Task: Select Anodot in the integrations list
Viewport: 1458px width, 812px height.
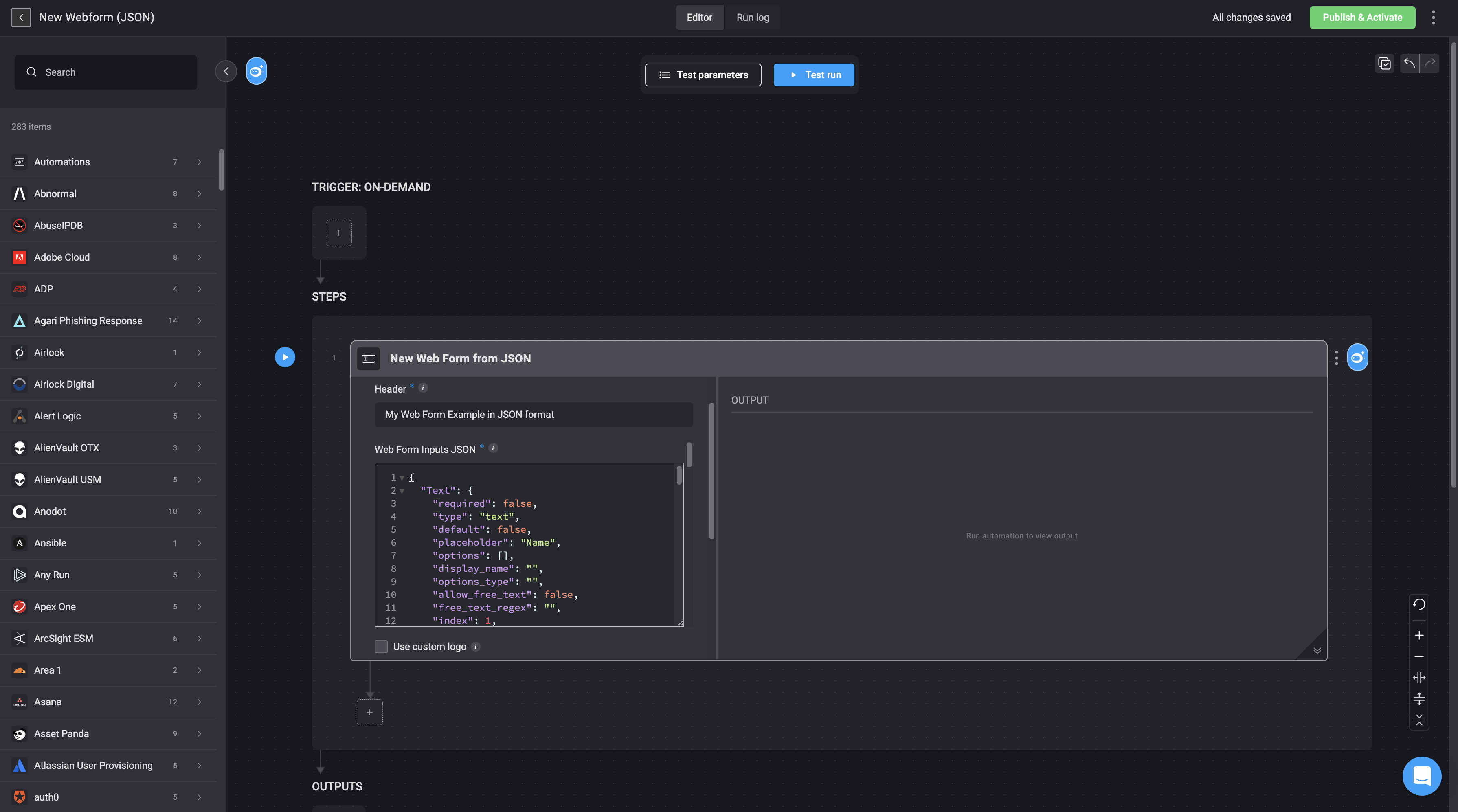Action: [x=108, y=511]
